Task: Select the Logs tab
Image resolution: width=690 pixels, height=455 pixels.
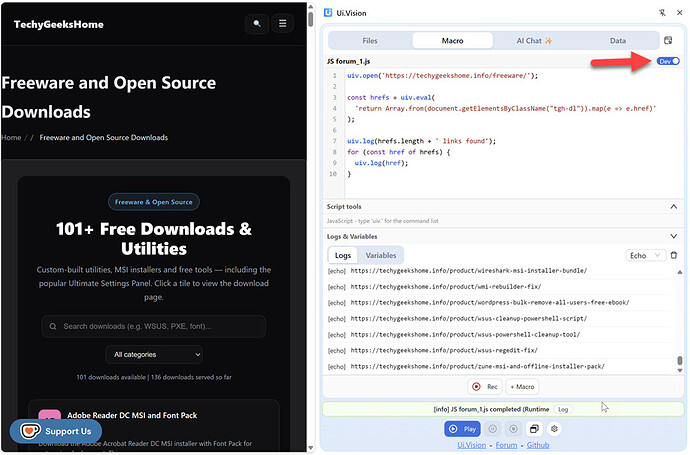Action: coord(343,255)
